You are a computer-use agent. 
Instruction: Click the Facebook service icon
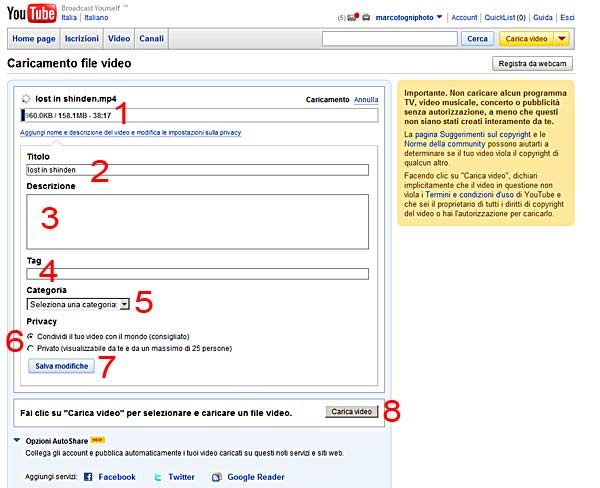point(88,477)
